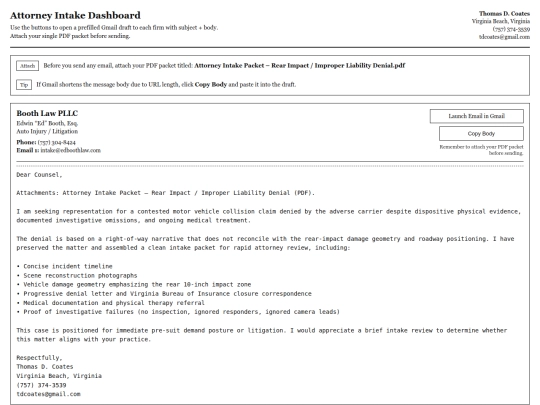Click the 'Vehicle damage geometry' bullet line

point(134,284)
